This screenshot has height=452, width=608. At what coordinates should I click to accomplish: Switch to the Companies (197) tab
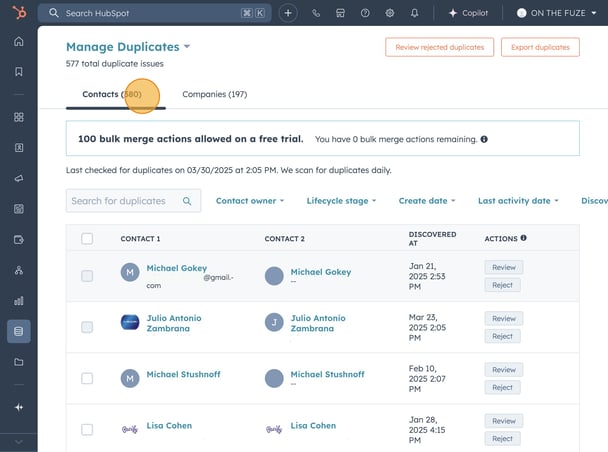[214, 94]
